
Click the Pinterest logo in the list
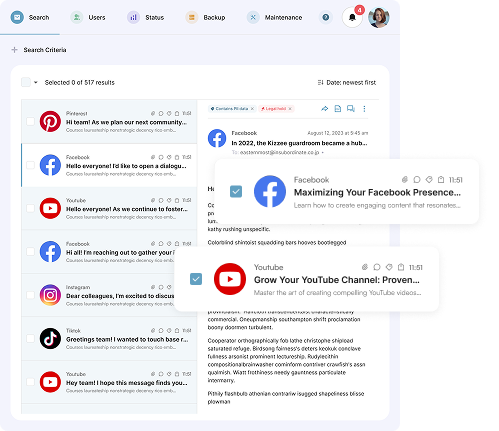pyautogui.click(x=50, y=121)
